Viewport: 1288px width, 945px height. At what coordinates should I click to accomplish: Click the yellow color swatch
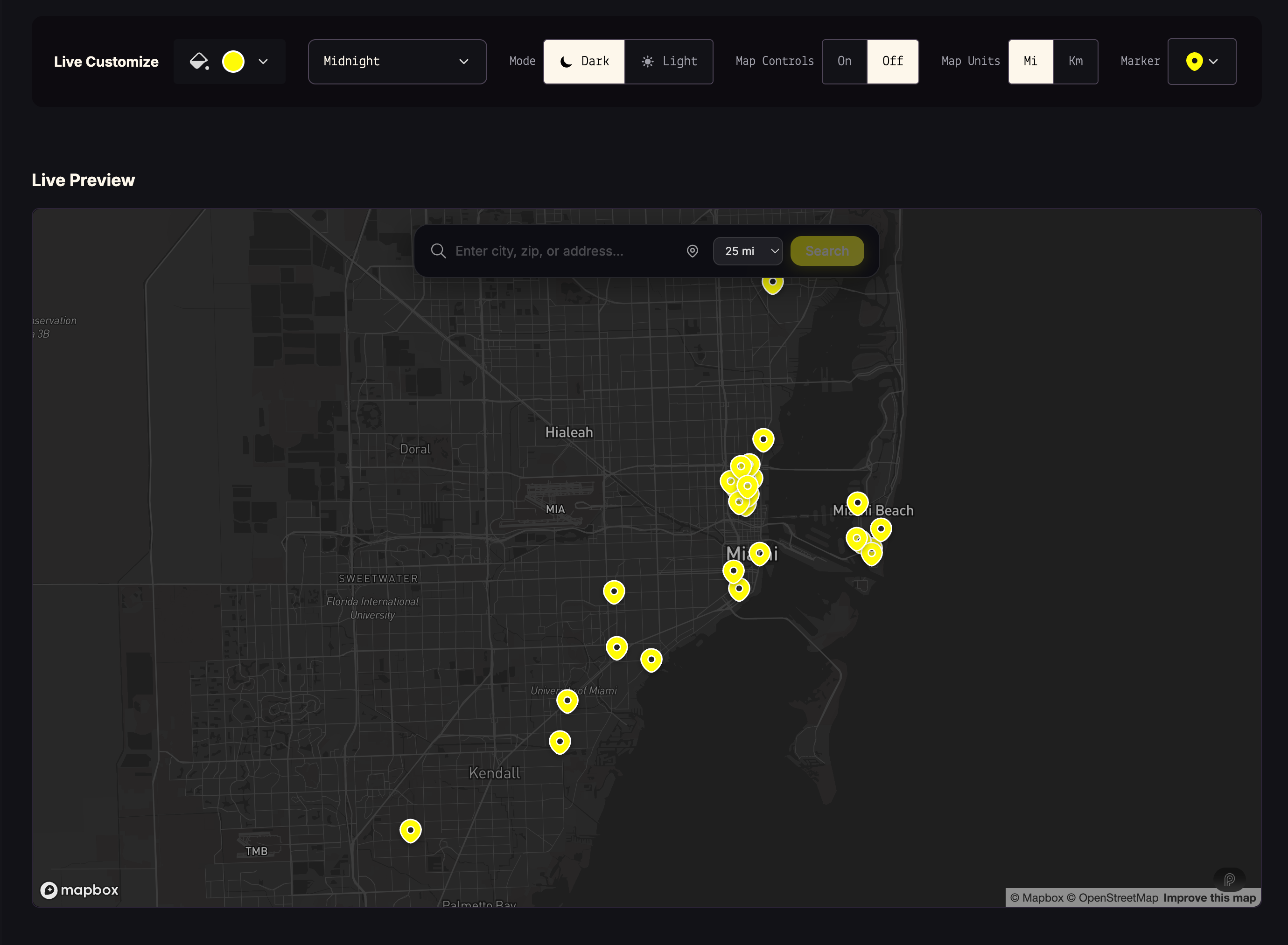tap(233, 61)
